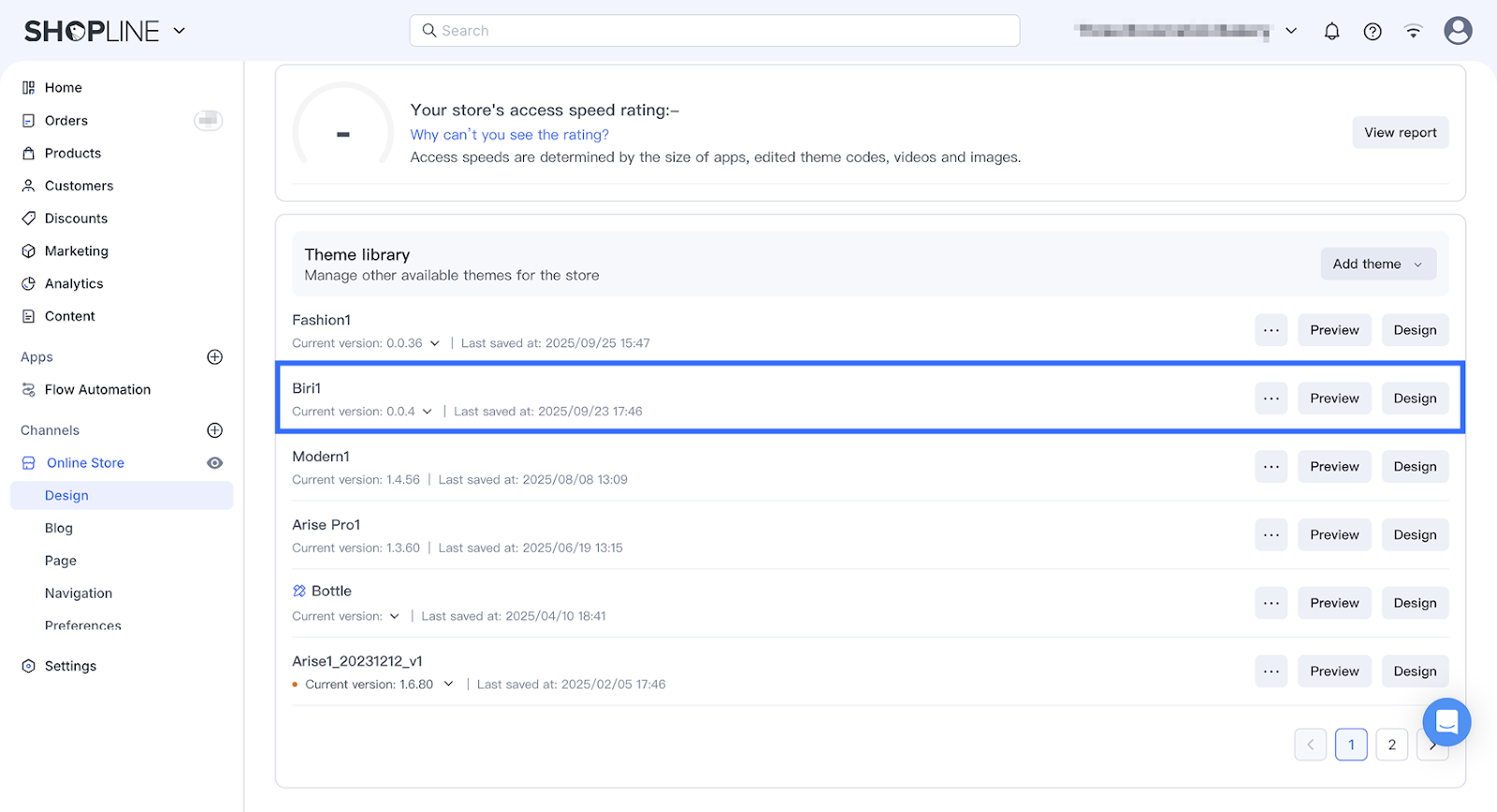Viewport: 1497px width, 812px height.
Task: Open more options for Bottle theme
Action: (1271, 603)
